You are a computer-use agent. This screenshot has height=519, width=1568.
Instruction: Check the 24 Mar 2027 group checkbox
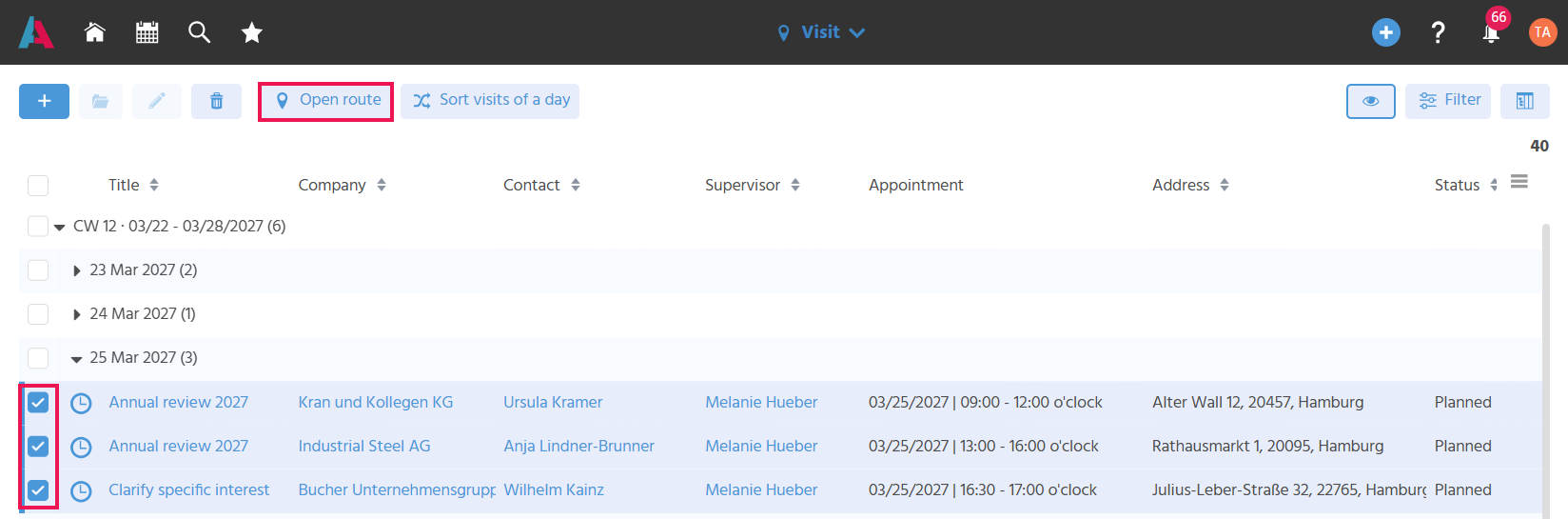click(38, 313)
